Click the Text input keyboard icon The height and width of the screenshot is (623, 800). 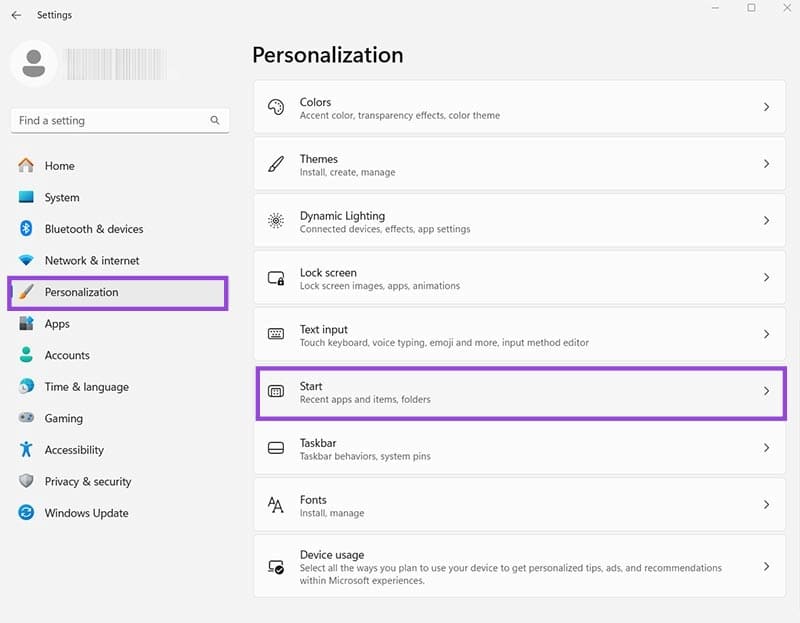276,334
